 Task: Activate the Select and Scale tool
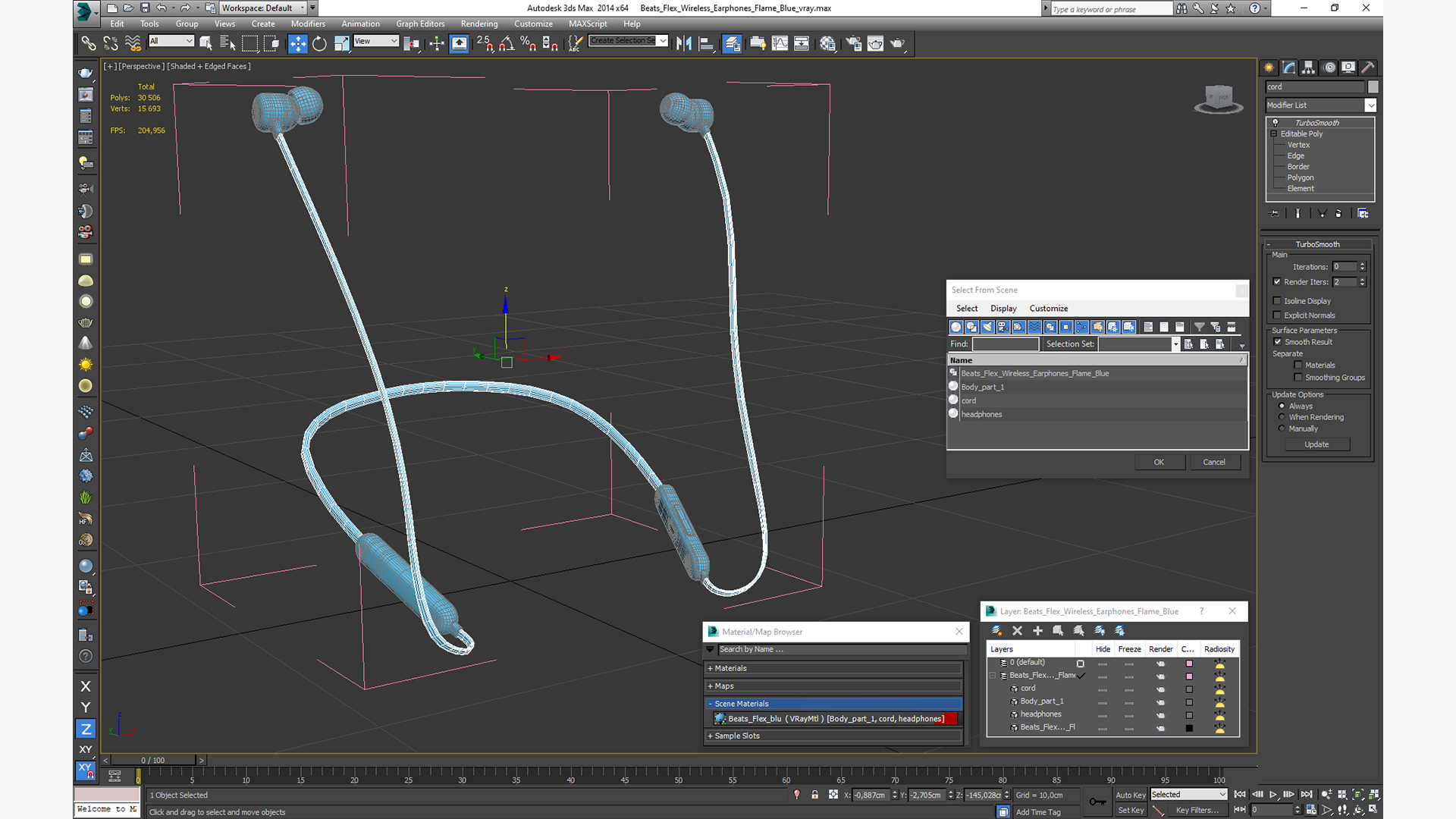[342, 44]
